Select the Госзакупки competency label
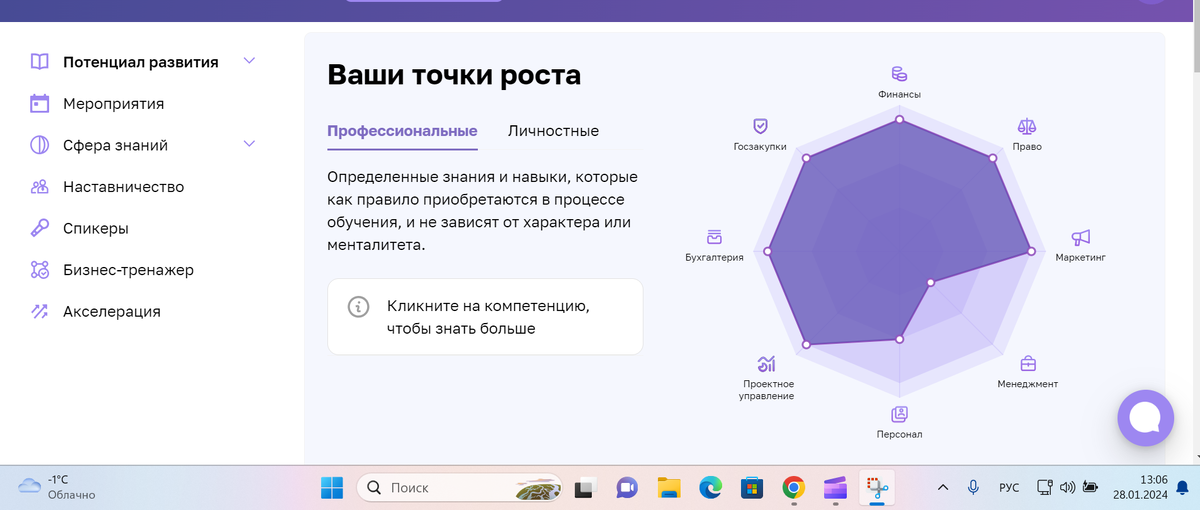Image resolution: width=1200 pixels, height=510 pixels. (x=760, y=146)
